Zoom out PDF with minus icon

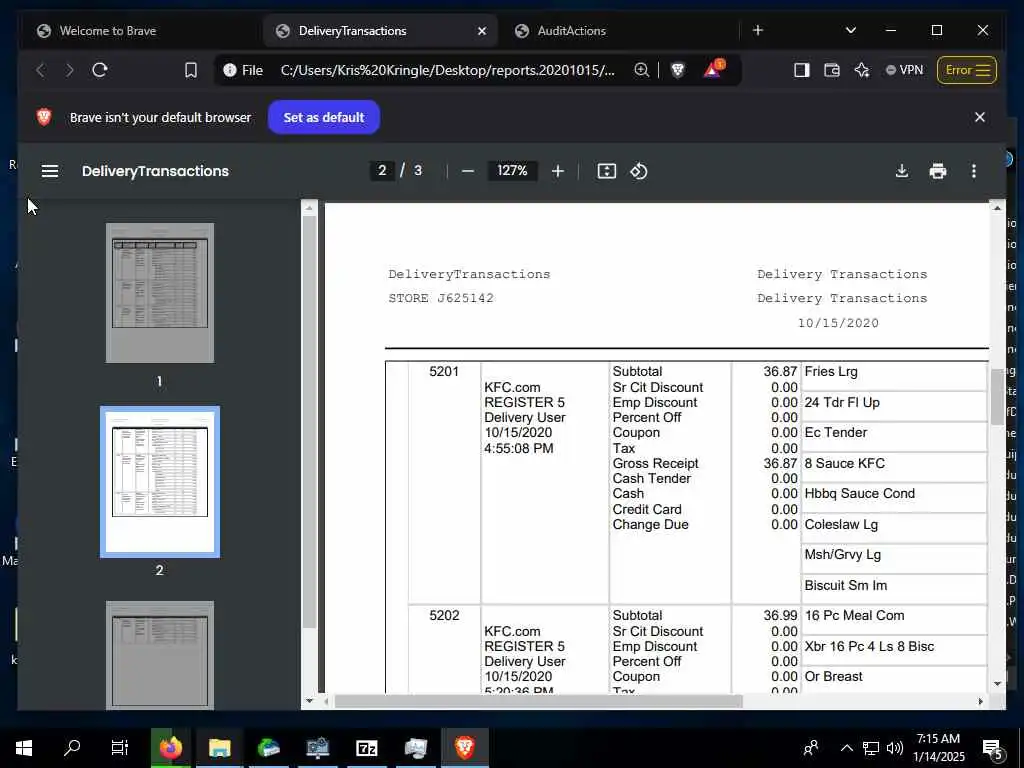tap(468, 171)
